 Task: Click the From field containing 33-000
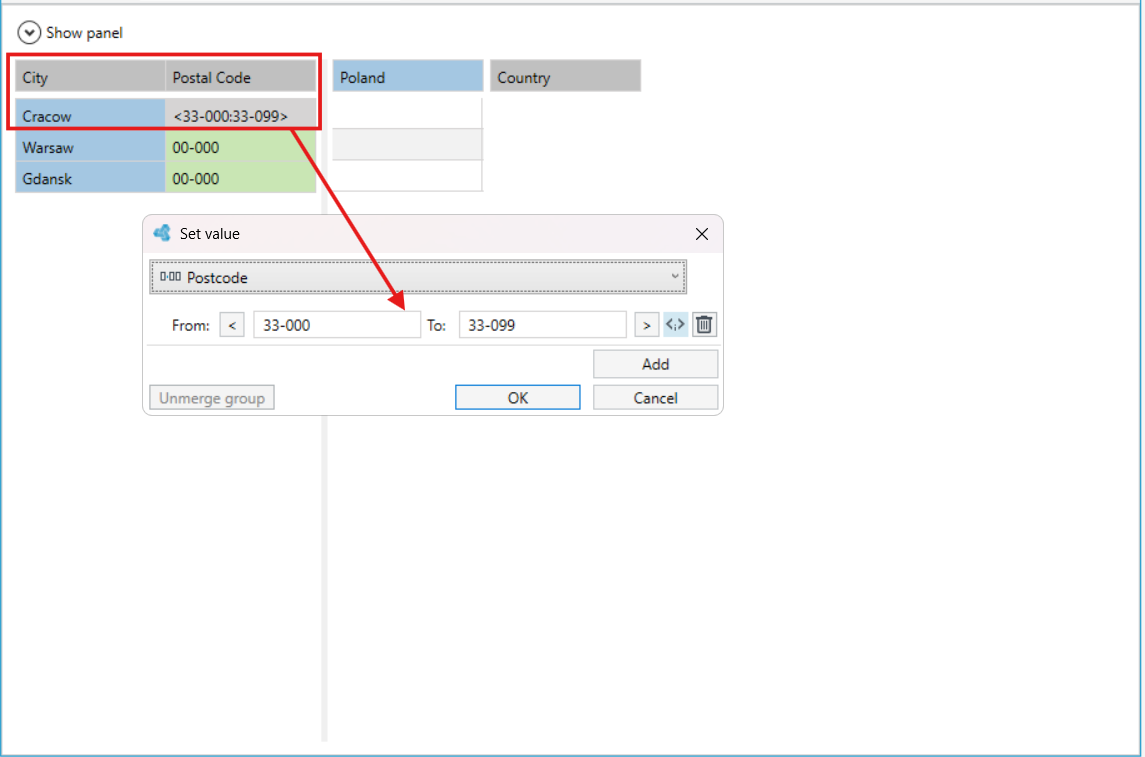tap(337, 325)
